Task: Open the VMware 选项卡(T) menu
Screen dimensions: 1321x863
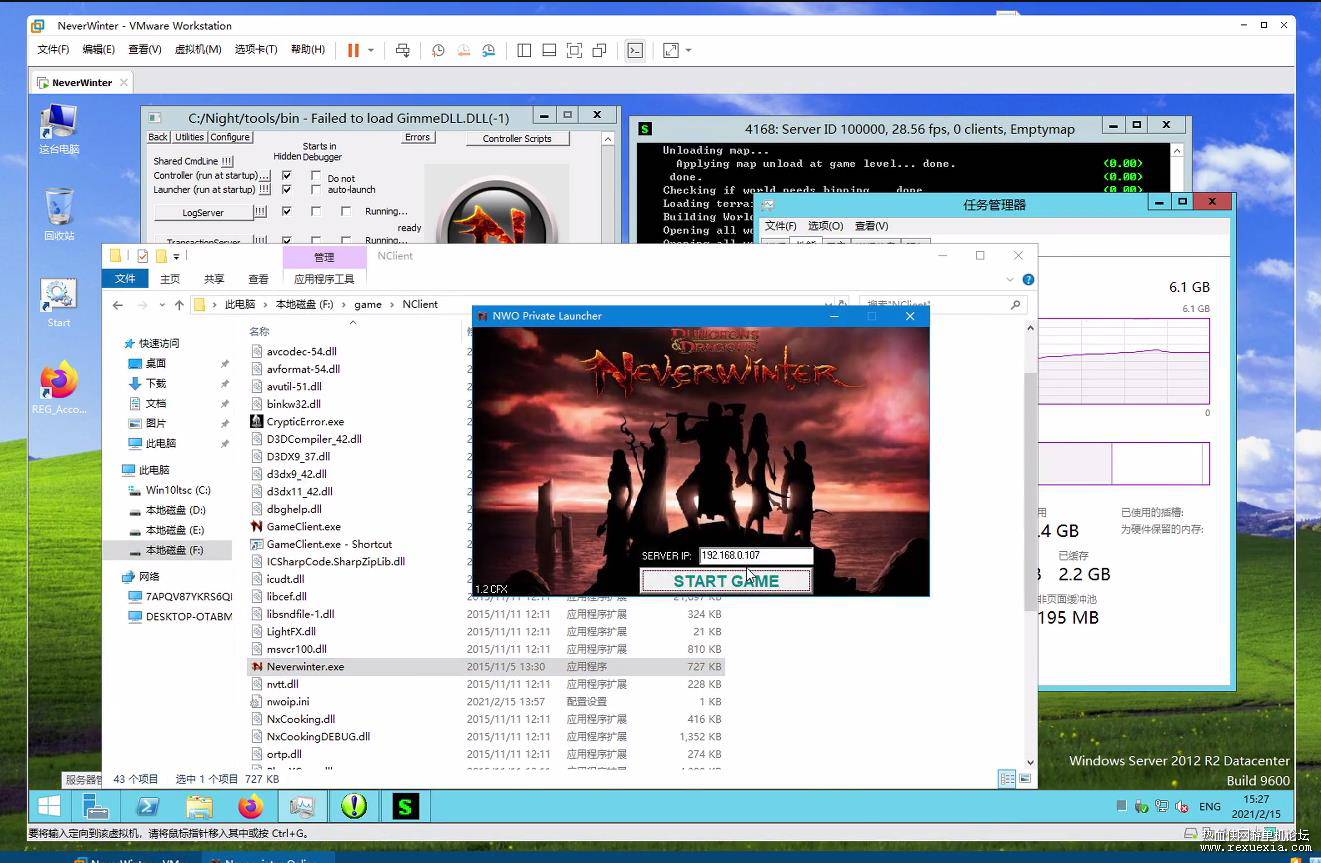Action: pos(256,50)
